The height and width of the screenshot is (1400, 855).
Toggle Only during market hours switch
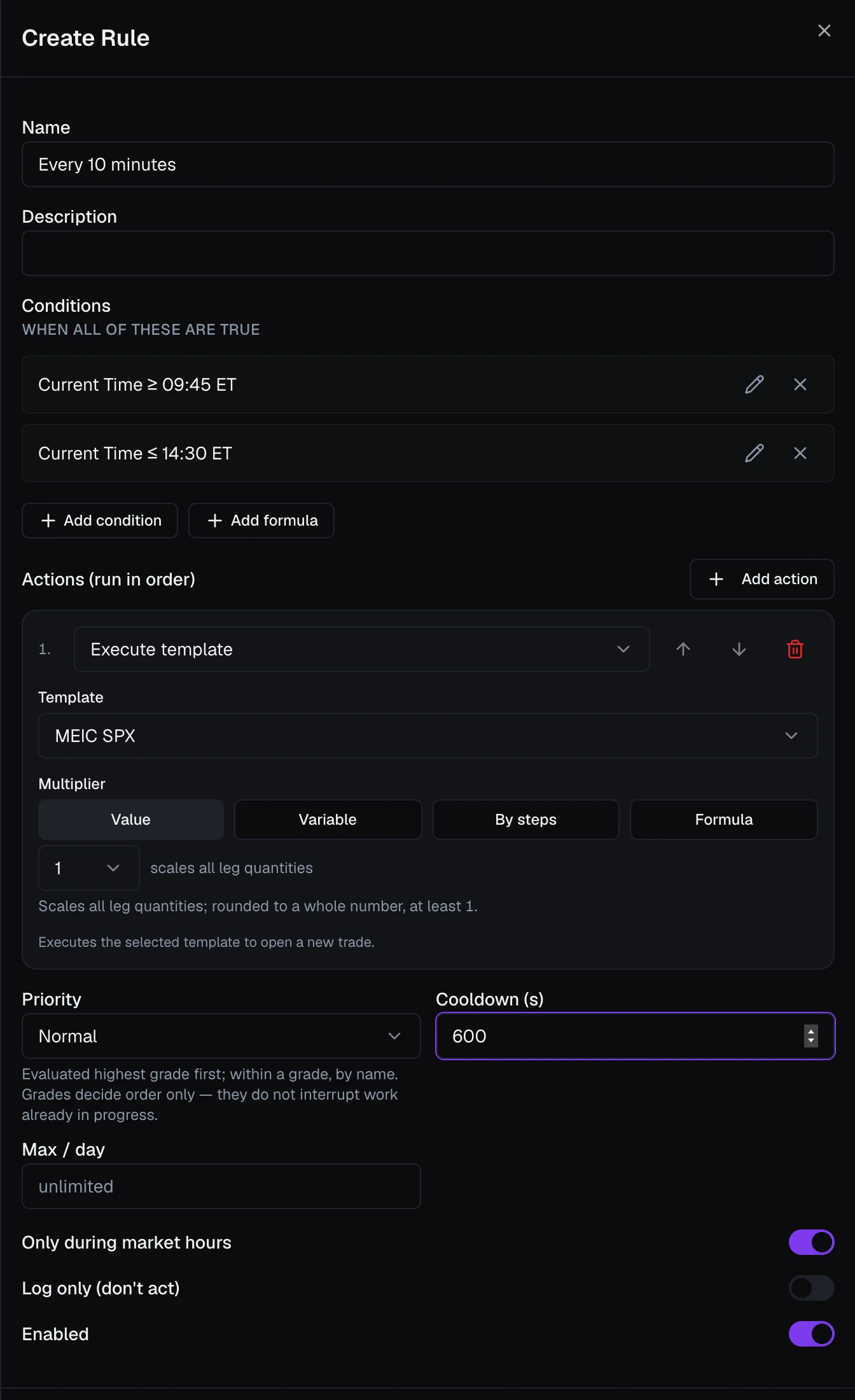coord(812,1242)
